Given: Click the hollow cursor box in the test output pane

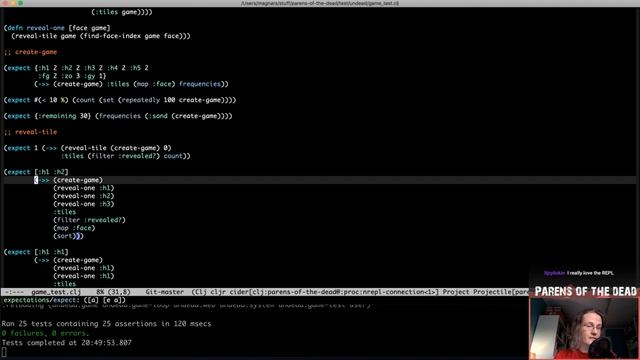Looking at the screenshot, I should (4, 352).
